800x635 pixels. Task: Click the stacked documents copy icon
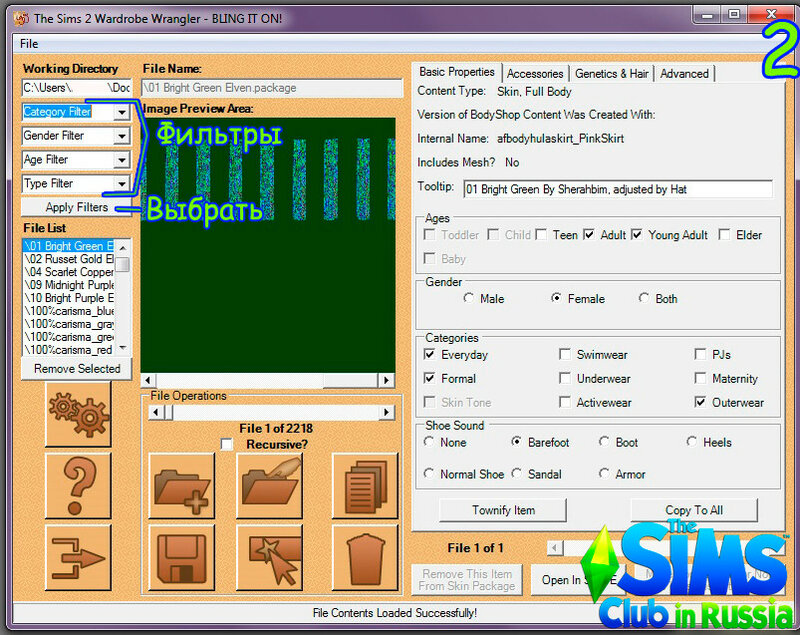(x=365, y=486)
